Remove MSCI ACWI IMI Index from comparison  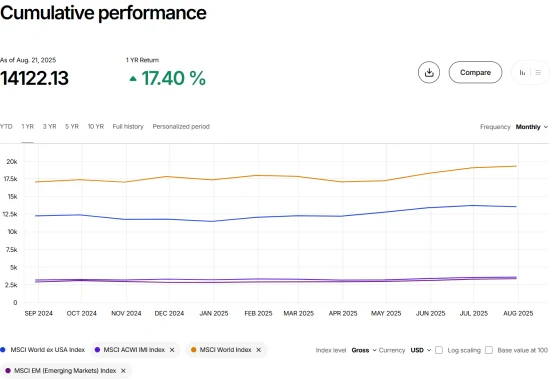pos(172,350)
